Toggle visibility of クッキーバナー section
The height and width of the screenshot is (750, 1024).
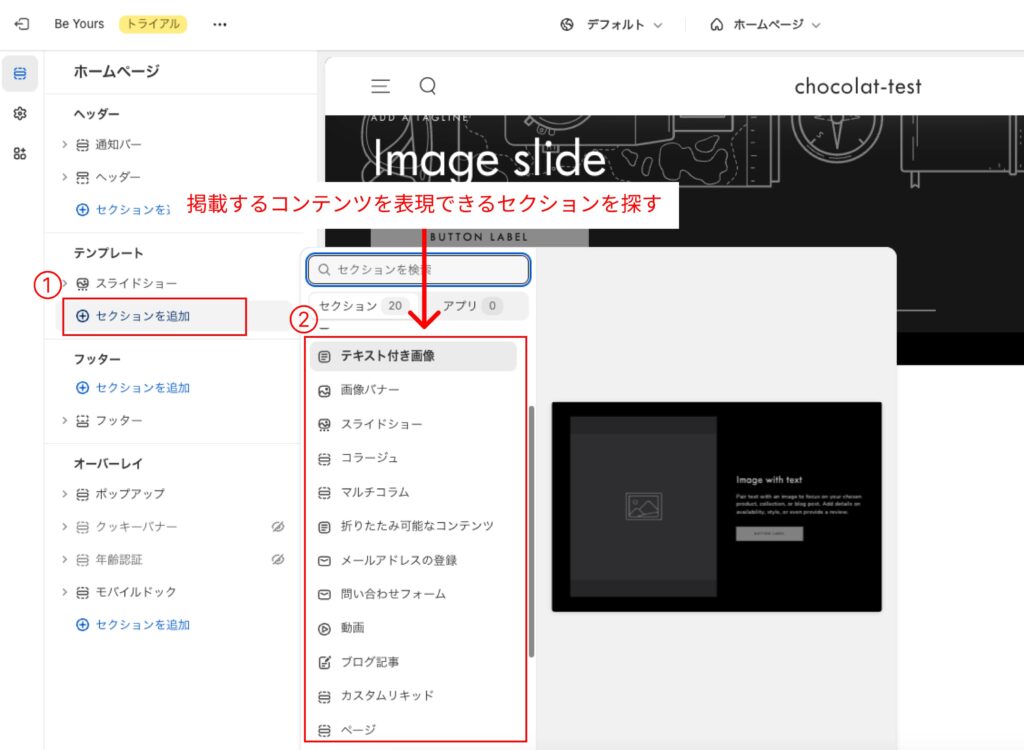point(278,526)
